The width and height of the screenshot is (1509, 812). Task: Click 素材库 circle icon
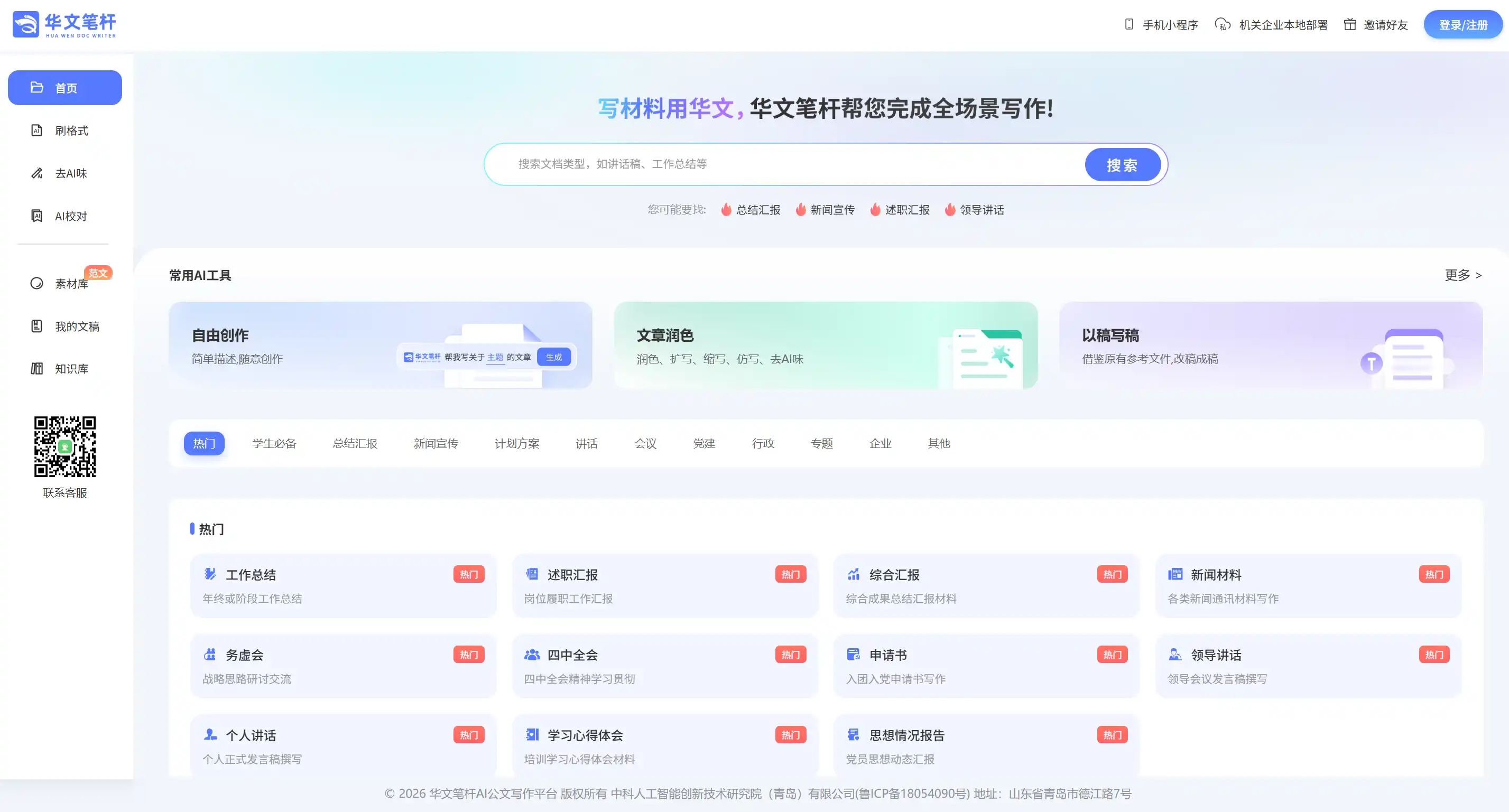37,283
